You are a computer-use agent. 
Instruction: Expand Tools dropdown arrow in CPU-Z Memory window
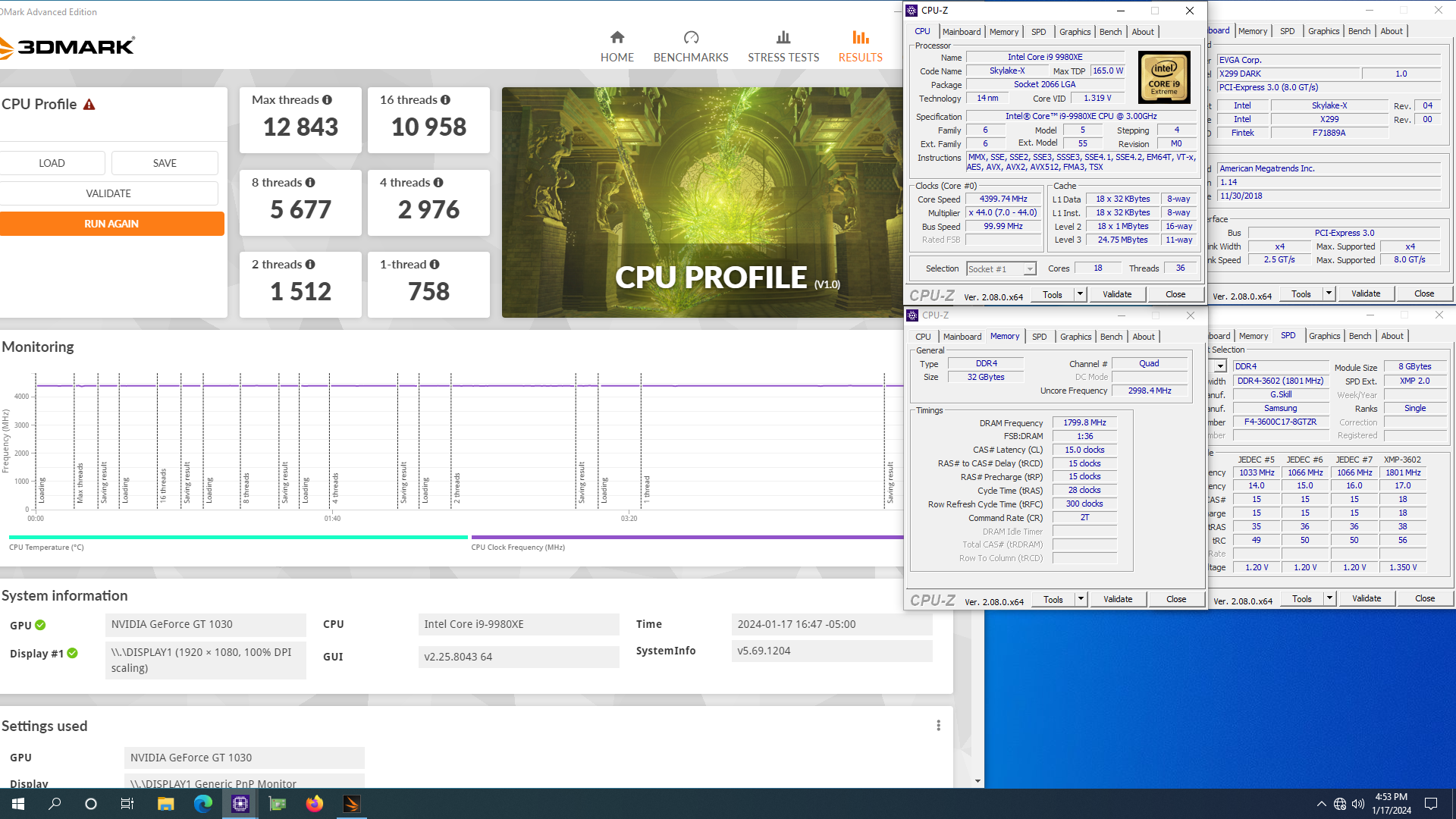[x=1081, y=599]
